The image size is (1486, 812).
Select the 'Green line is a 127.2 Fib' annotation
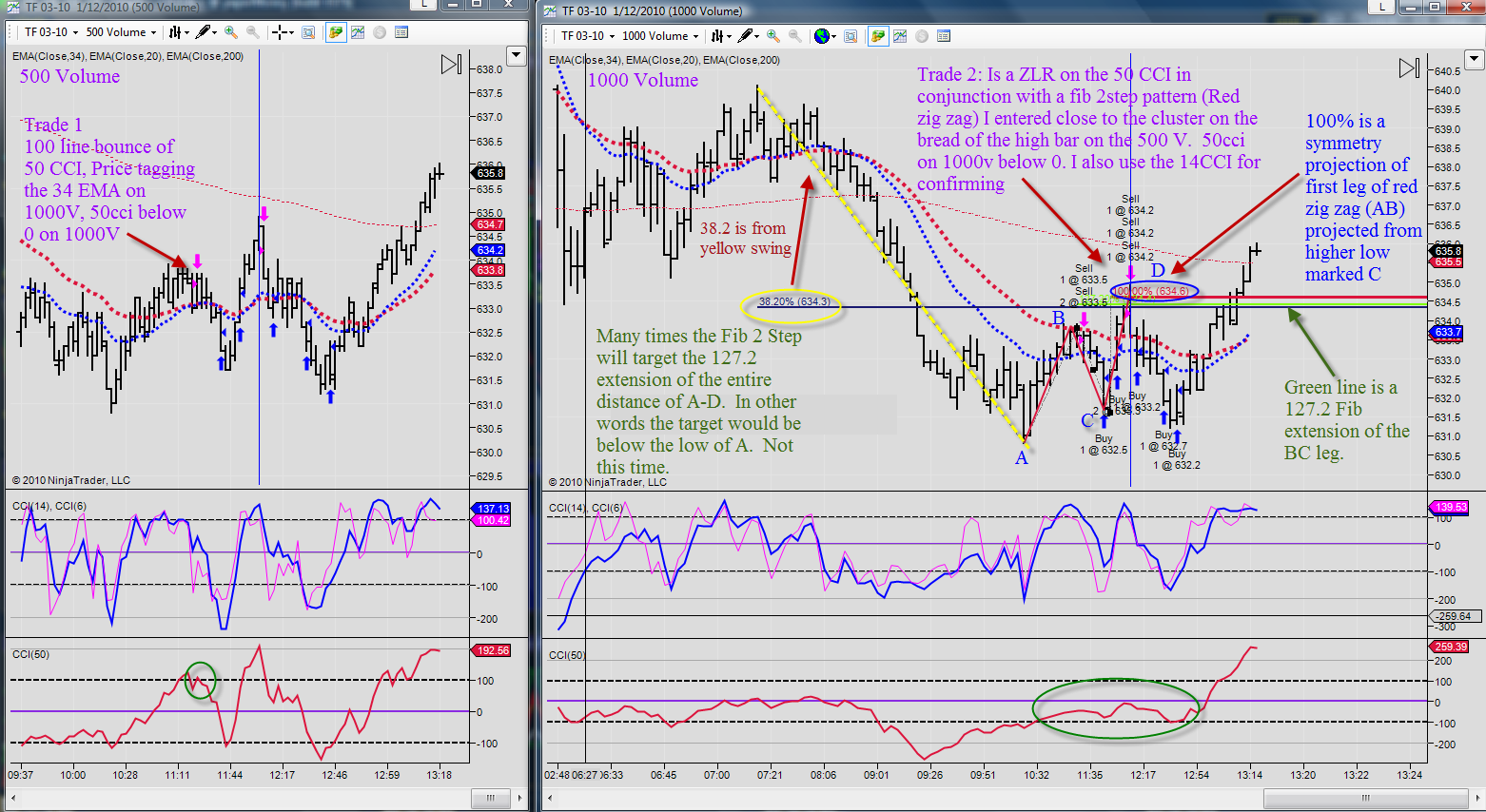[1346, 419]
